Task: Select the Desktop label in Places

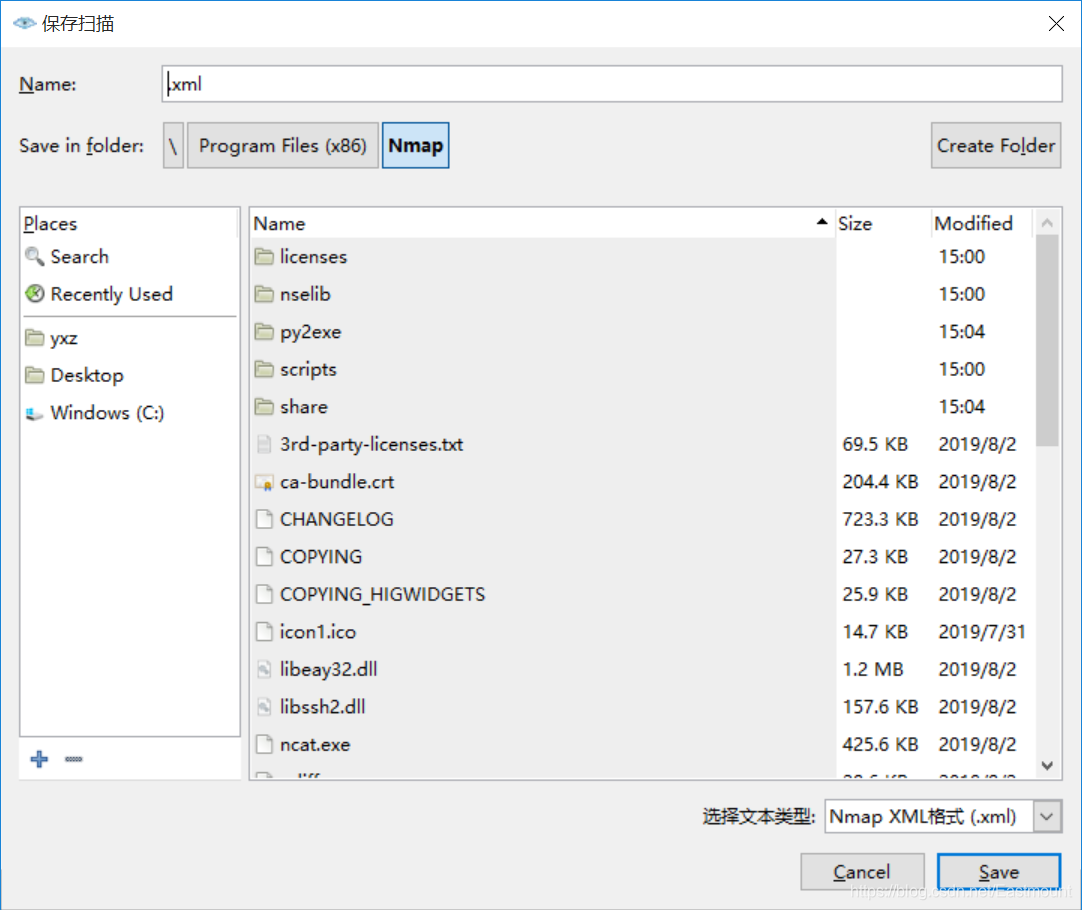Action: 87,375
